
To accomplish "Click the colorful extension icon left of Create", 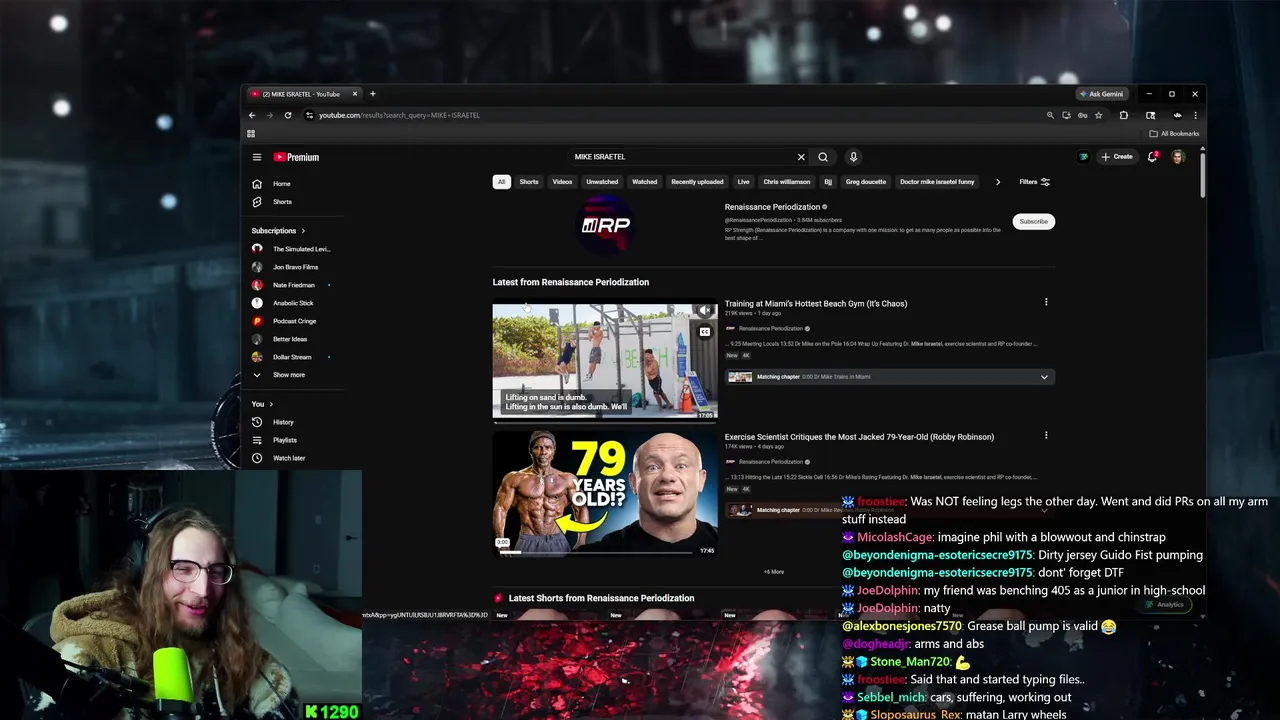I will [x=1083, y=157].
